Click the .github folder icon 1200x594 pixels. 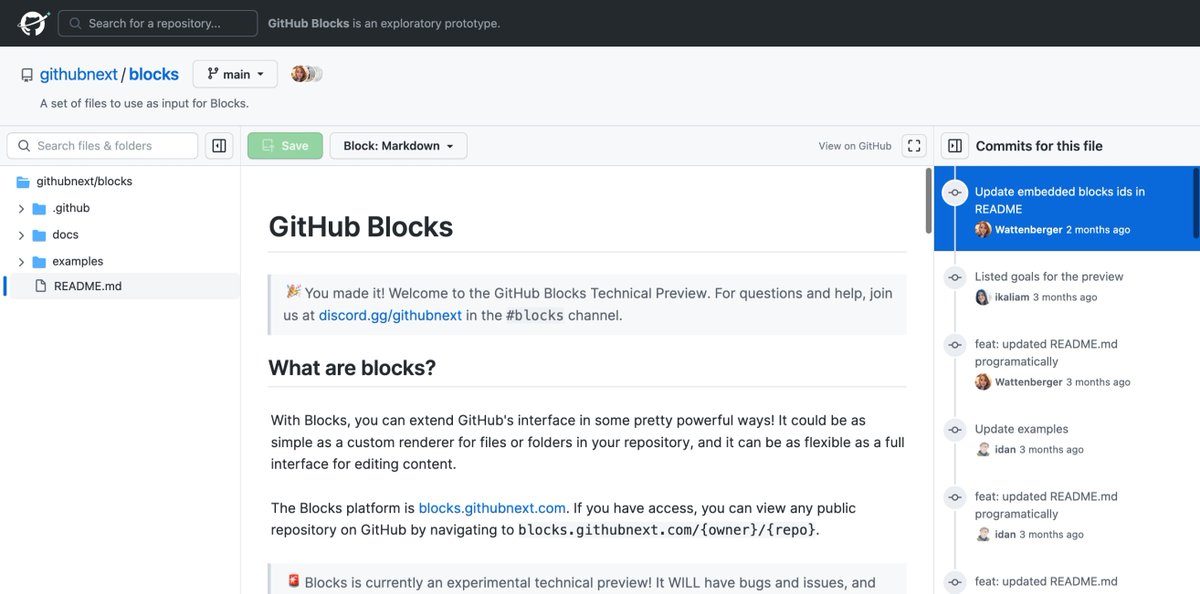coord(39,208)
